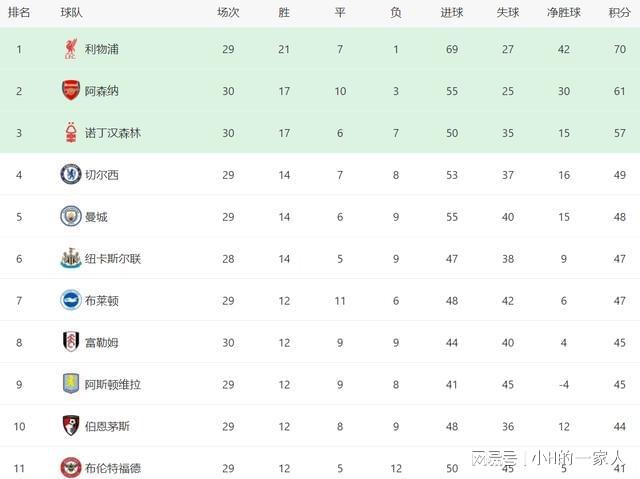Image resolution: width=640 pixels, height=479 pixels.
Task: Click the Aston Villa crest icon
Action: click(71, 384)
